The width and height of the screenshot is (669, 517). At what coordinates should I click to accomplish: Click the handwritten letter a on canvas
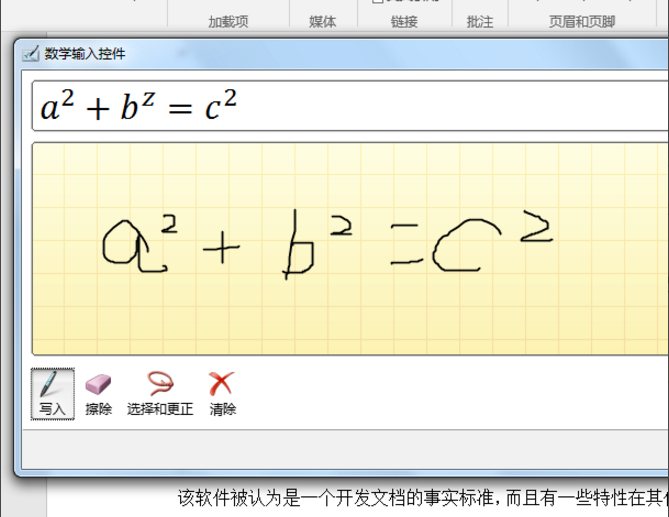click(x=134, y=246)
